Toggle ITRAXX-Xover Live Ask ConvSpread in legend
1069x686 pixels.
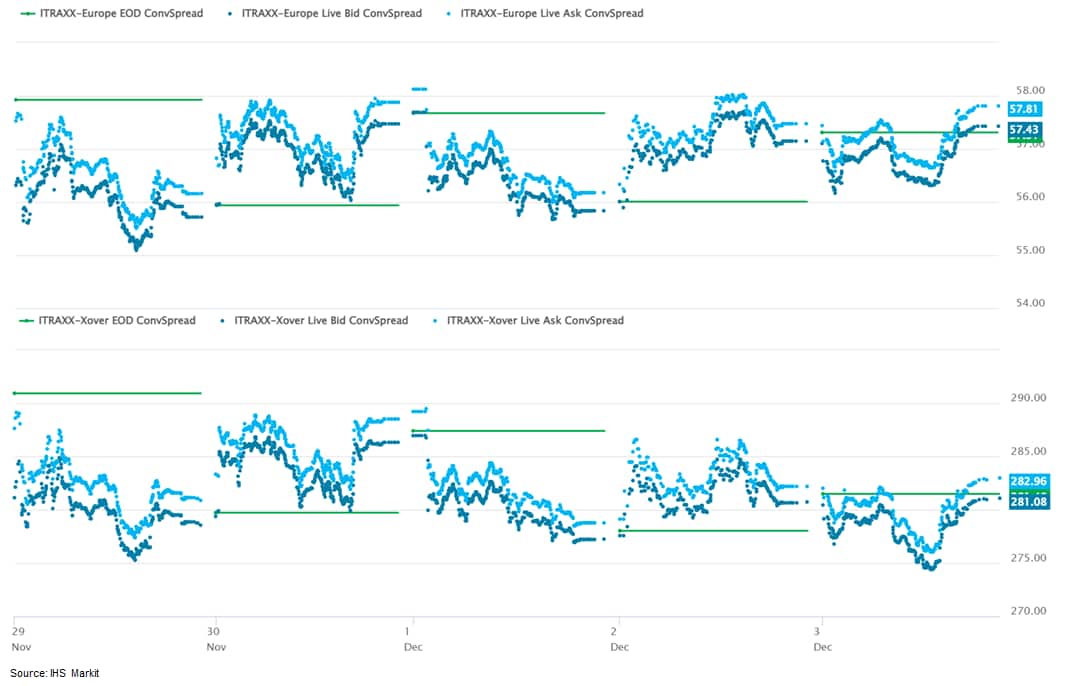click(534, 321)
